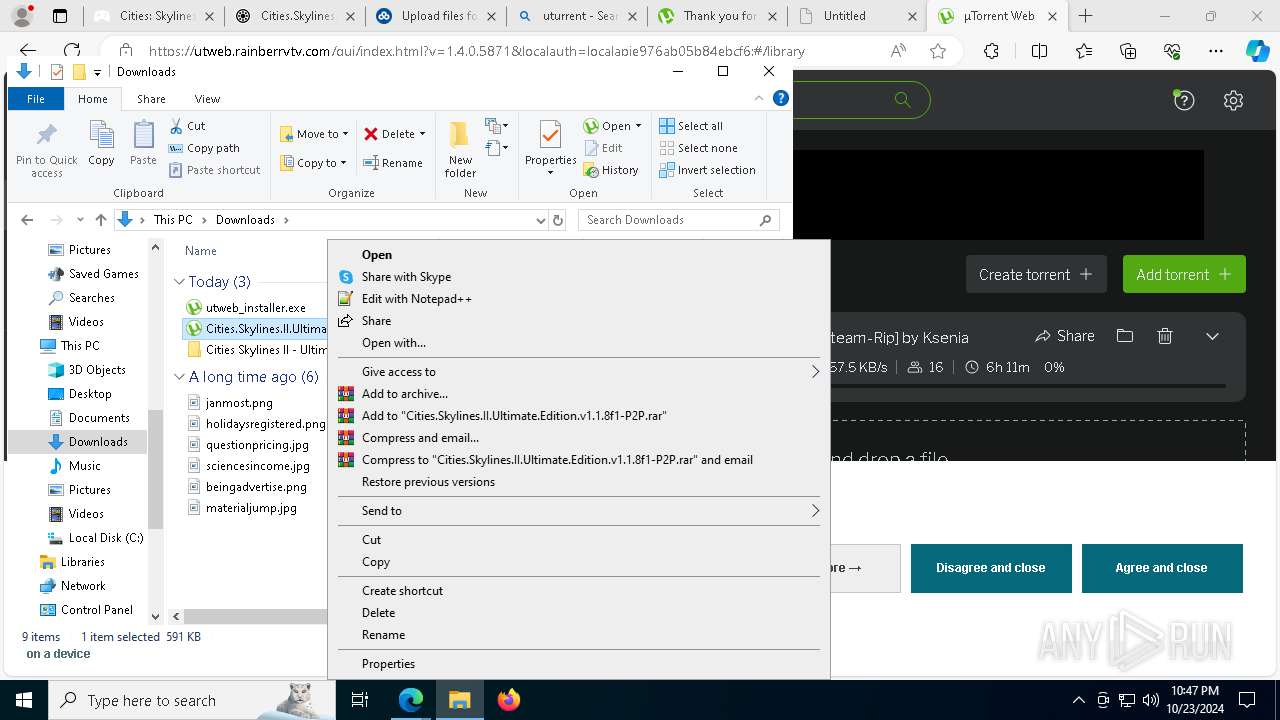The image size is (1280, 720).
Task: Expand the torrent details chevron
Action: pyautogui.click(x=1212, y=336)
